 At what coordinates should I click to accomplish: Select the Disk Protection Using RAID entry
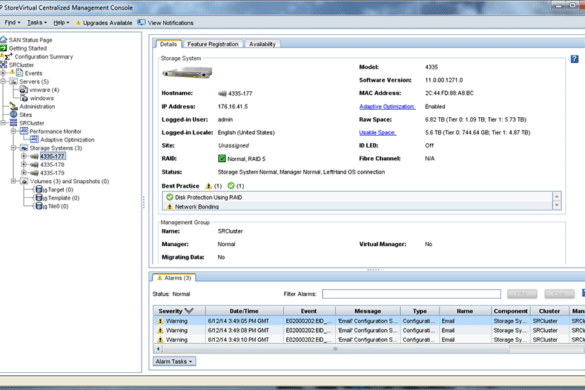pyautogui.click(x=357, y=197)
